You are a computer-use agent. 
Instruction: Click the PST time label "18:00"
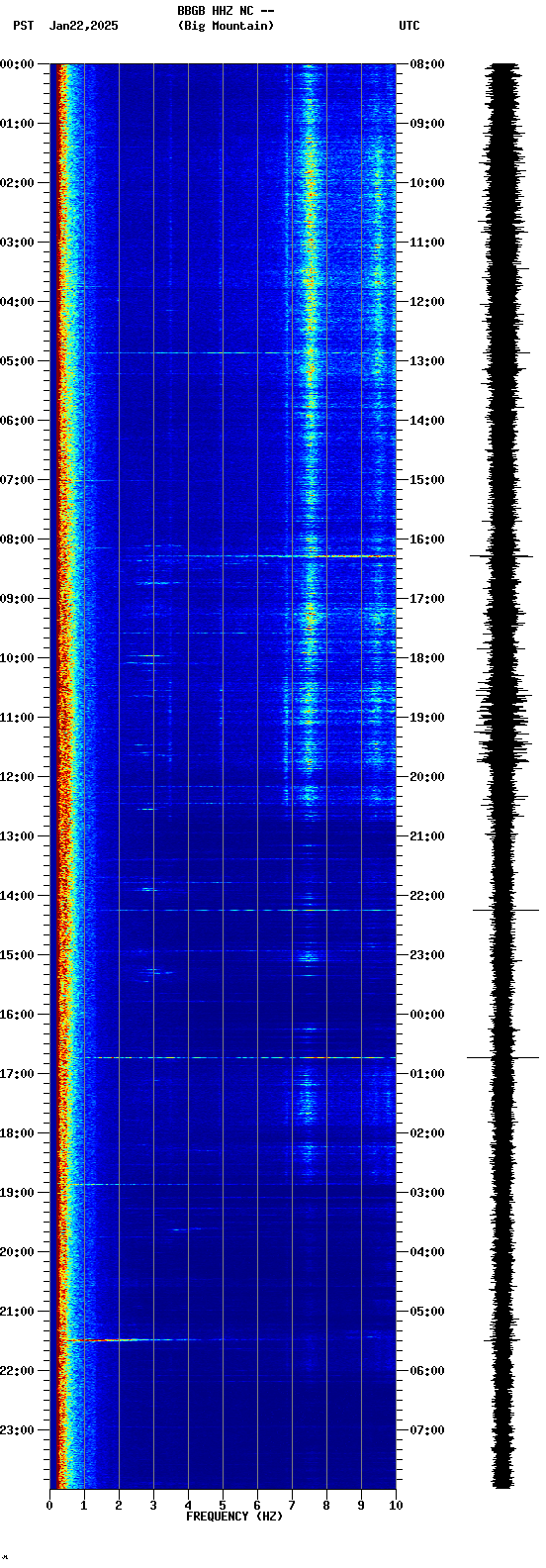(x=17, y=1133)
